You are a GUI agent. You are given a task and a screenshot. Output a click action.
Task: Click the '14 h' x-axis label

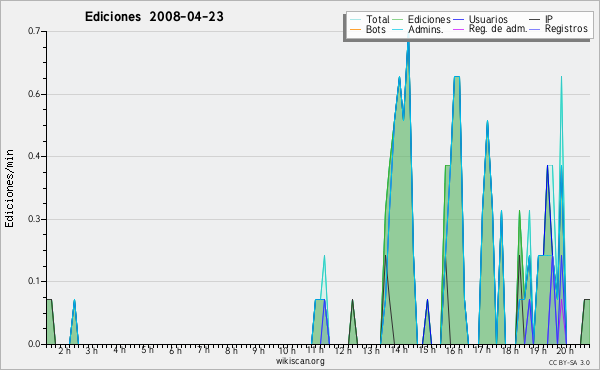(399, 350)
